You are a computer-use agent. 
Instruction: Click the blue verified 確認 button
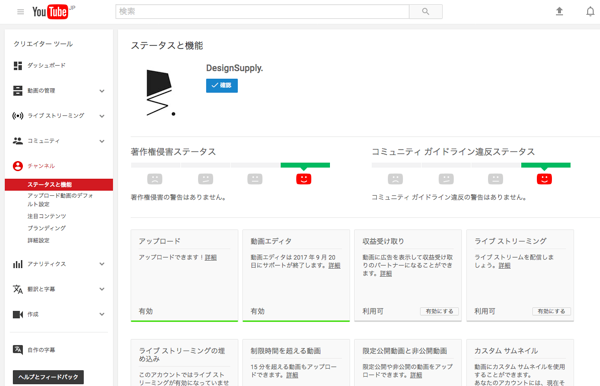click(222, 85)
